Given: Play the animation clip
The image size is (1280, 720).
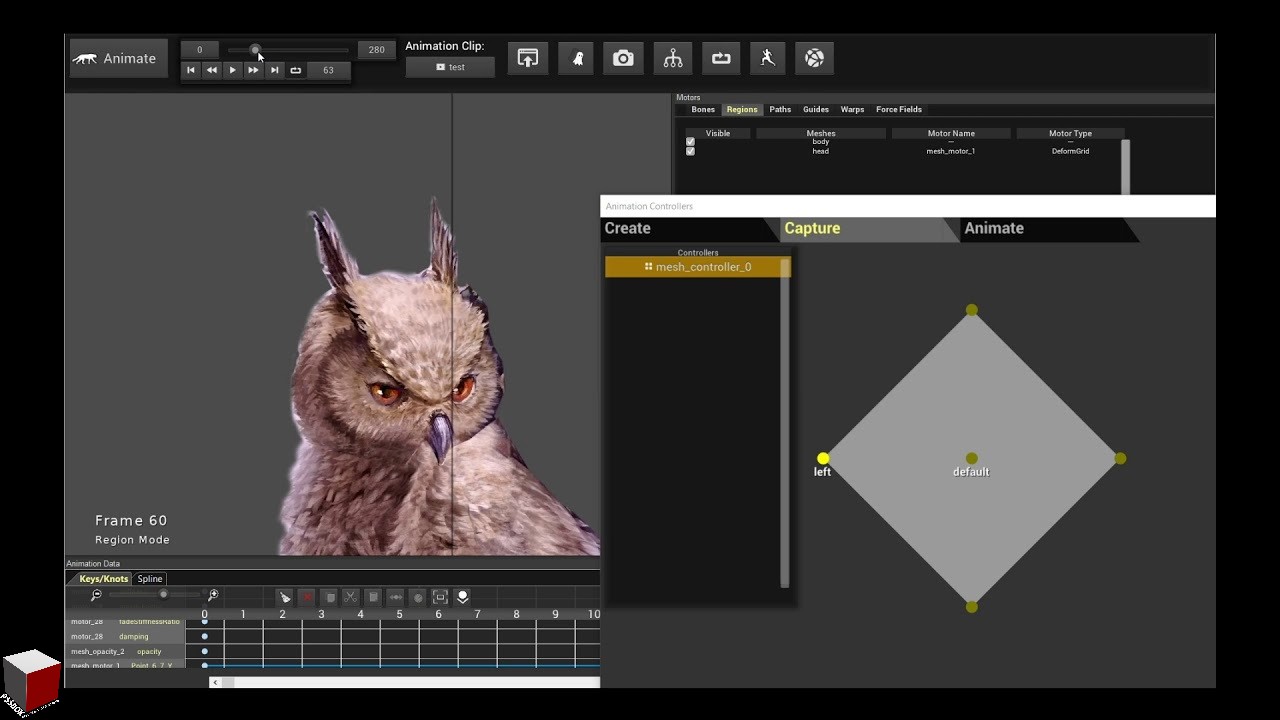Looking at the screenshot, I should tap(233, 70).
